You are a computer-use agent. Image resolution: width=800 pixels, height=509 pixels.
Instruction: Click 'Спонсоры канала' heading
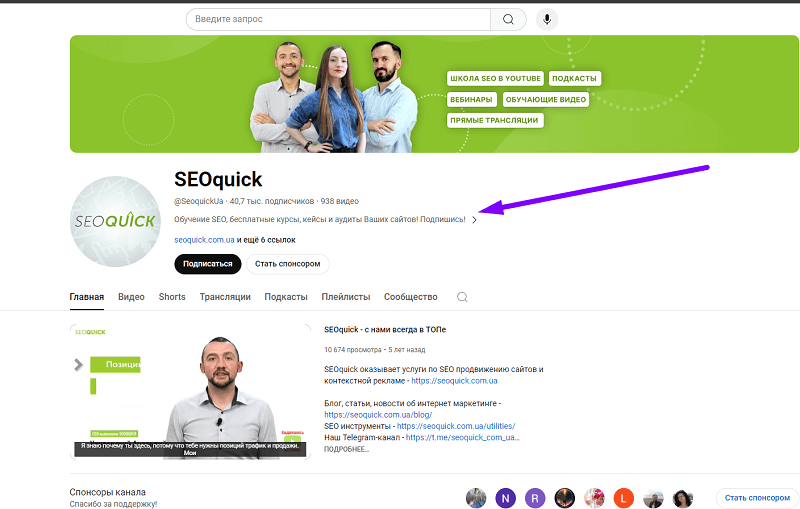108,492
